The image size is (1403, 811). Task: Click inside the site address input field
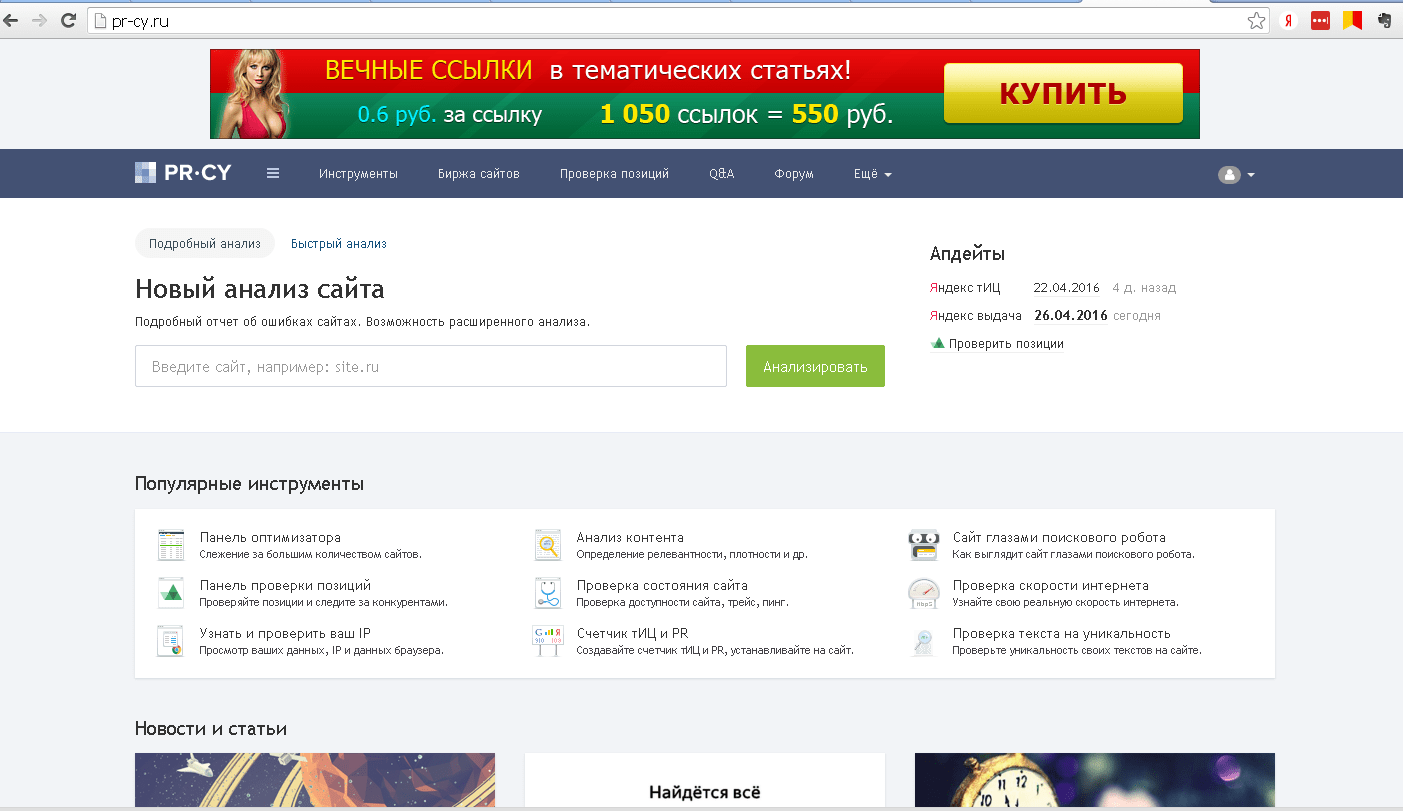[x=430, y=366]
